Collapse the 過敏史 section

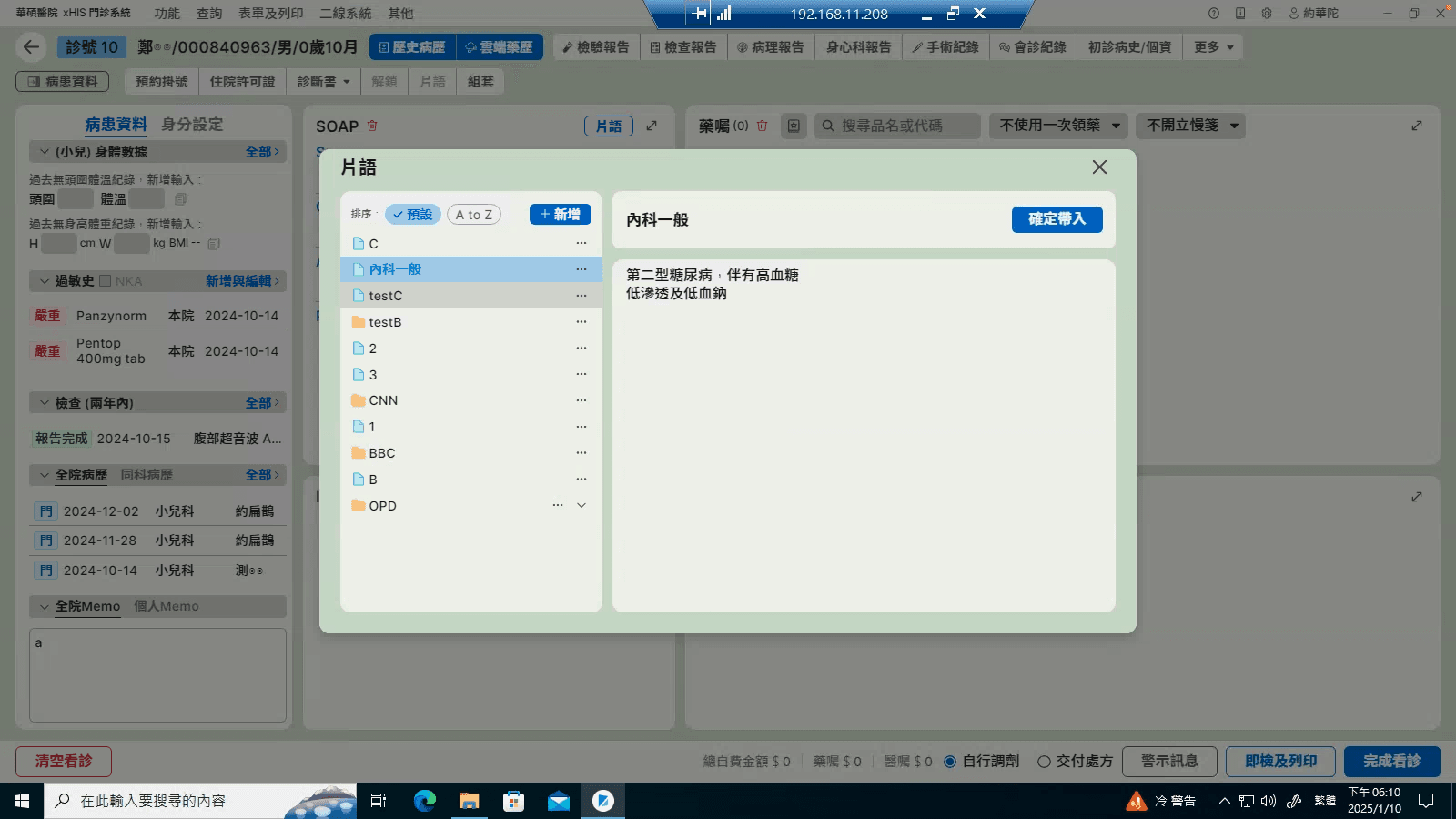pyautogui.click(x=44, y=281)
